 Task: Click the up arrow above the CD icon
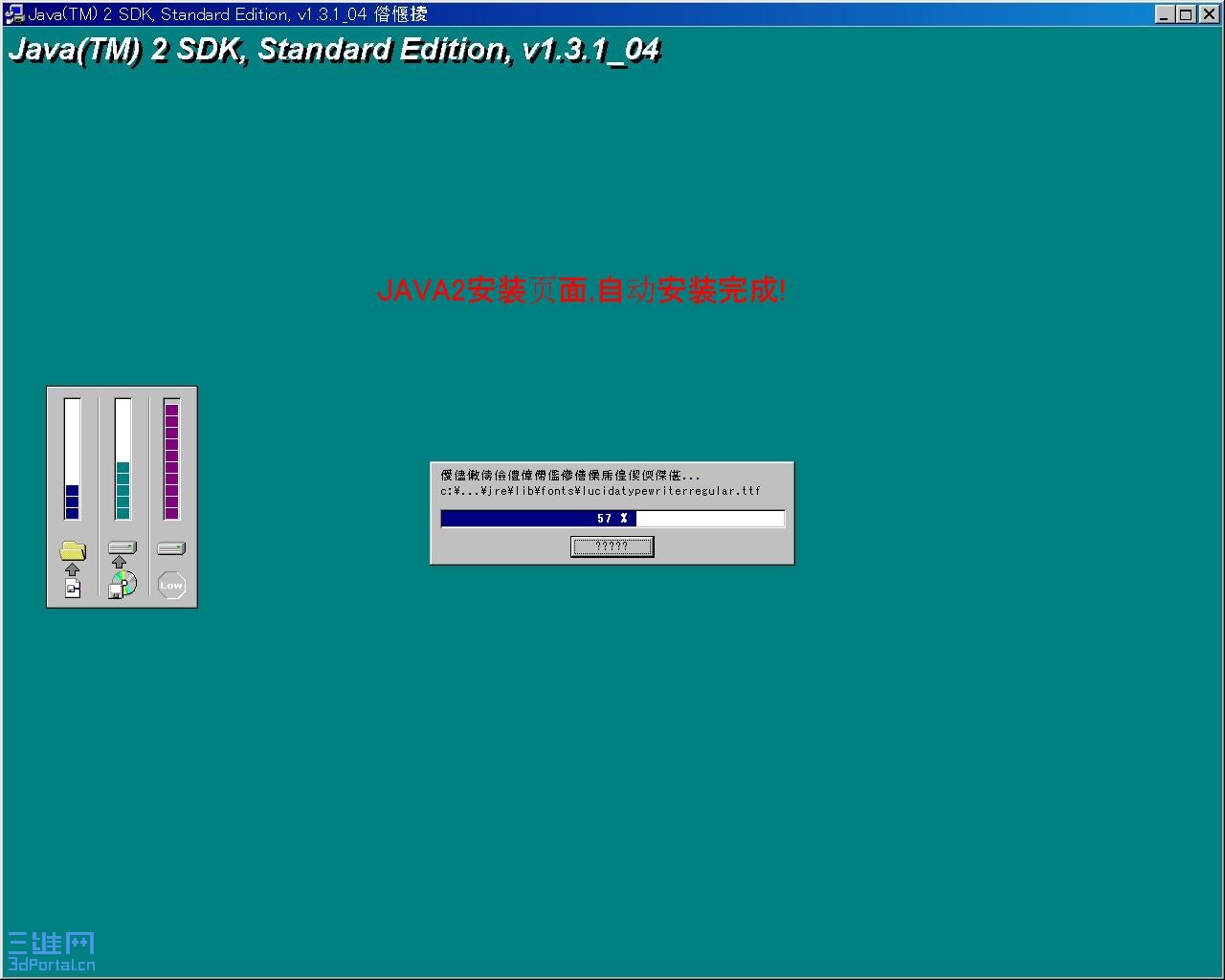pos(120,562)
